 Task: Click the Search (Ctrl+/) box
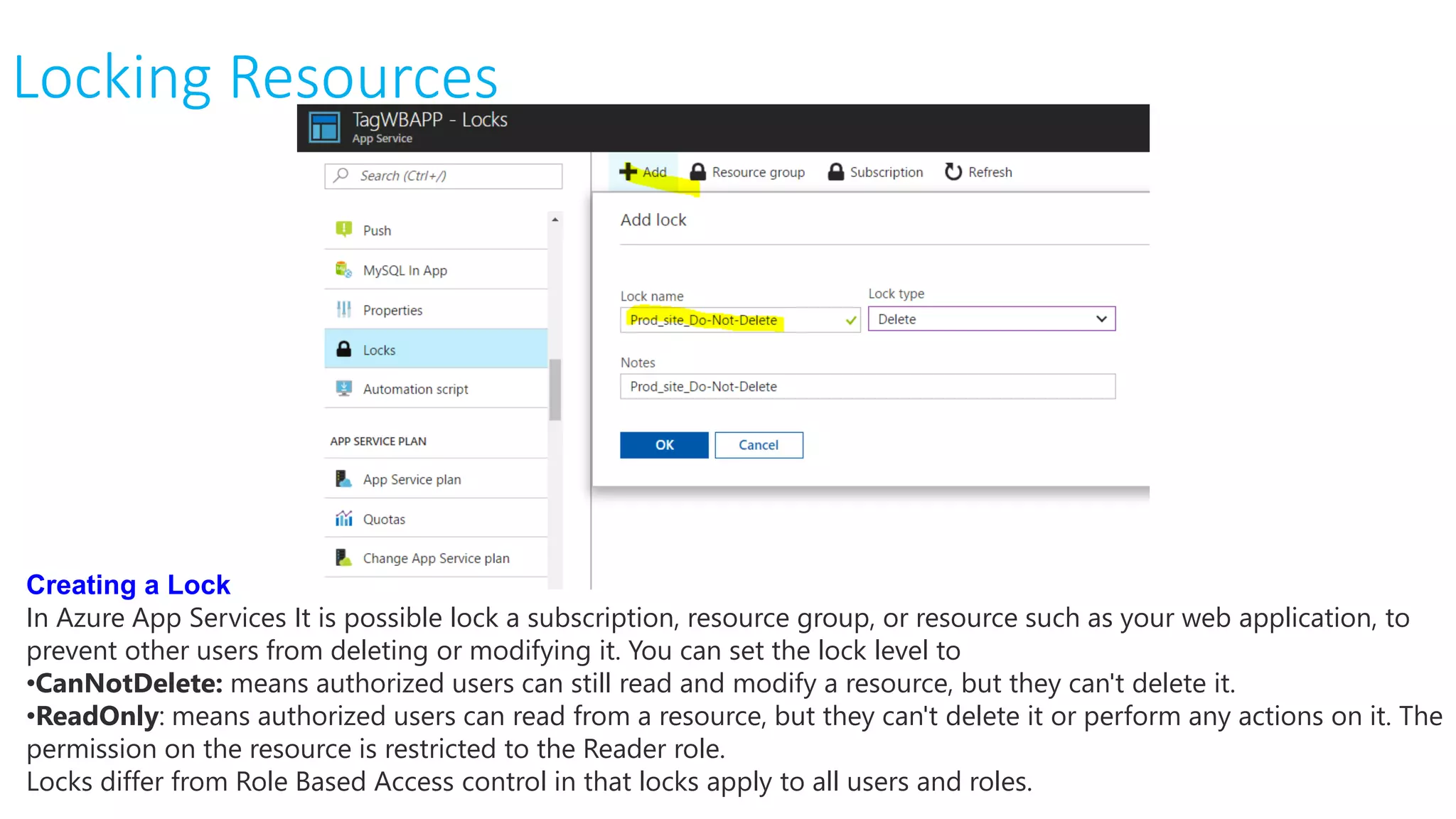point(444,176)
